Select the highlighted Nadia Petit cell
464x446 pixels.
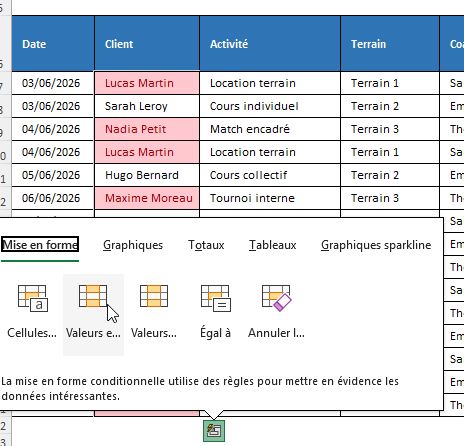(147, 129)
